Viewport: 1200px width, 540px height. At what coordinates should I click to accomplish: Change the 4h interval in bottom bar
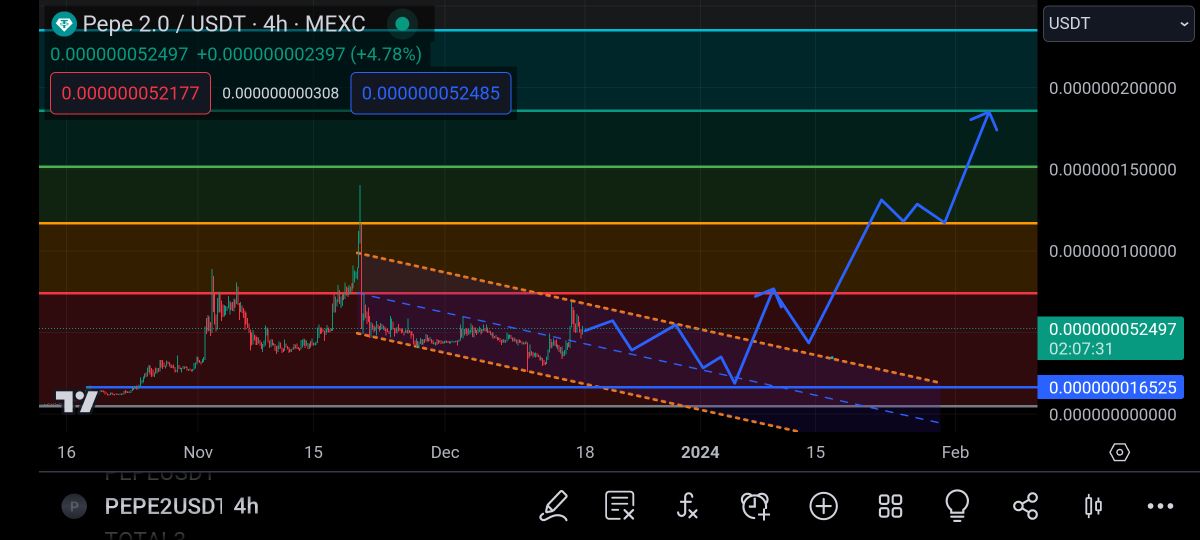(246, 506)
